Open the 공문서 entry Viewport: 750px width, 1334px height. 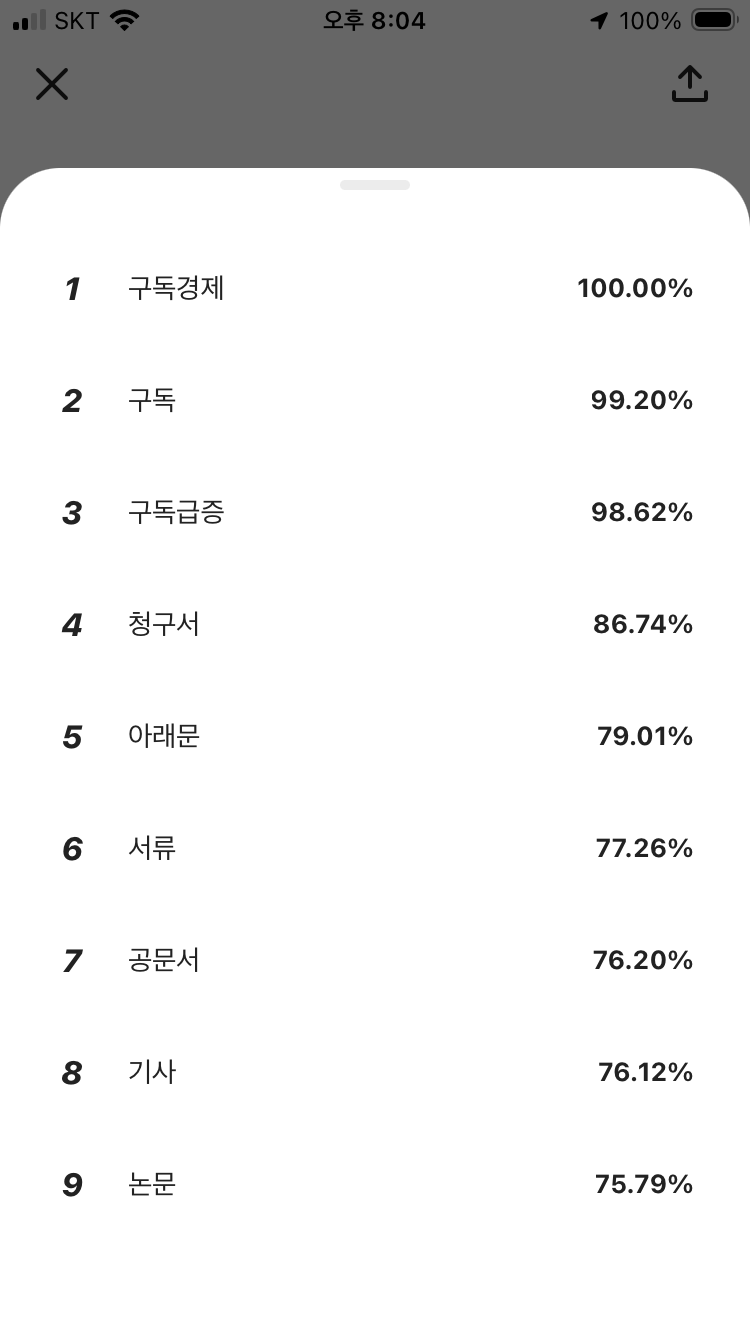click(164, 961)
